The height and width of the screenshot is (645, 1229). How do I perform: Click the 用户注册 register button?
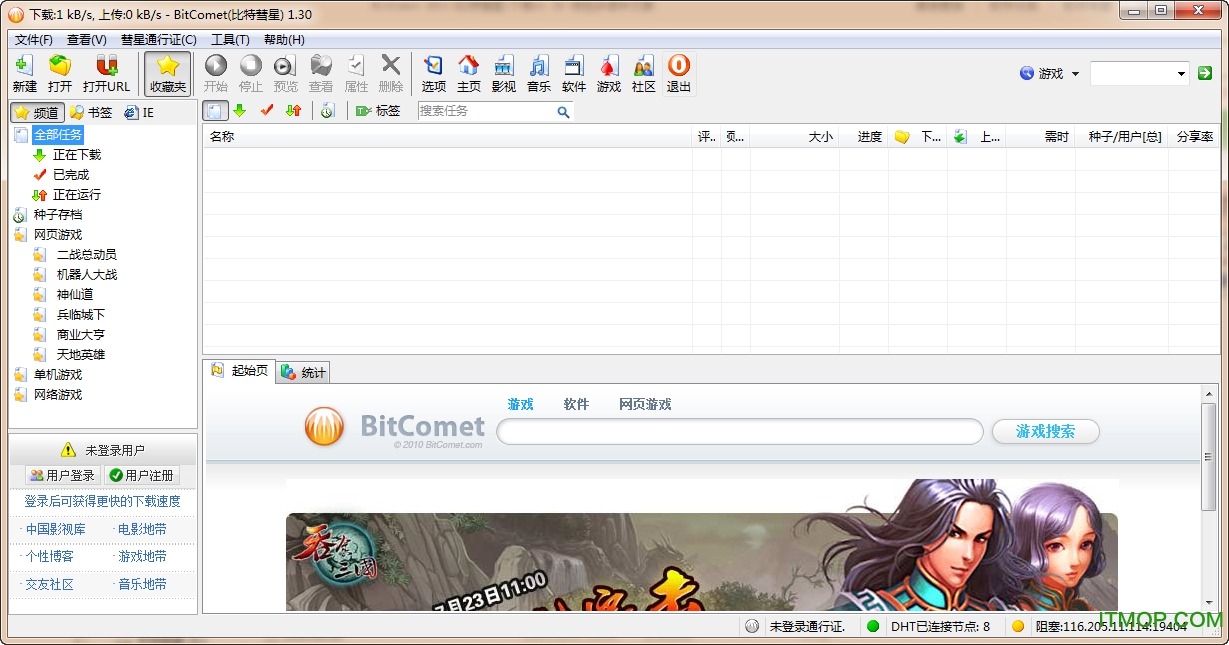[x=142, y=476]
